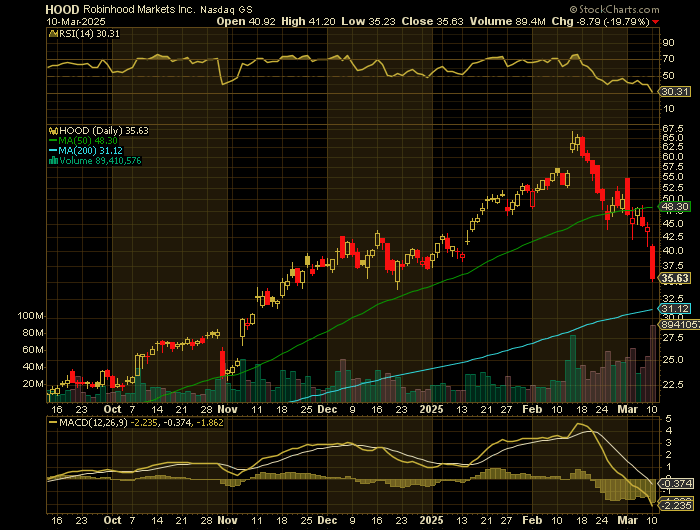Click the 'Volume 89,410,576' legend text

(x=100, y=161)
